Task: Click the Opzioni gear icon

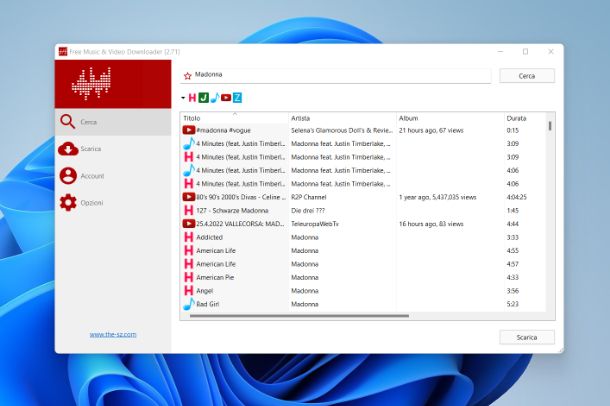Action: point(68,203)
